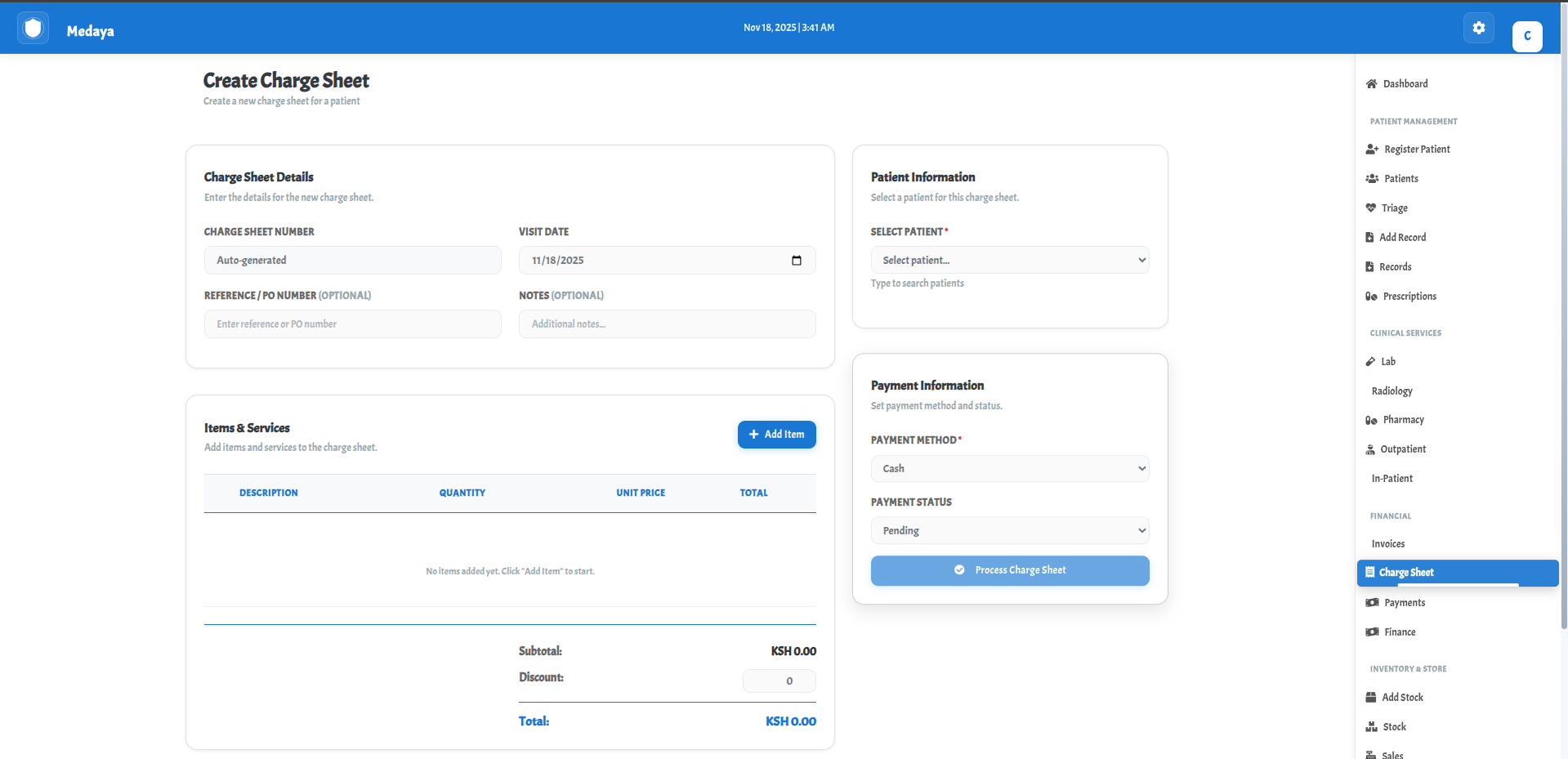The height and width of the screenshot is (759, 1568).
Task: Change the Payment Method from Cash
Action: point(1009,468)
